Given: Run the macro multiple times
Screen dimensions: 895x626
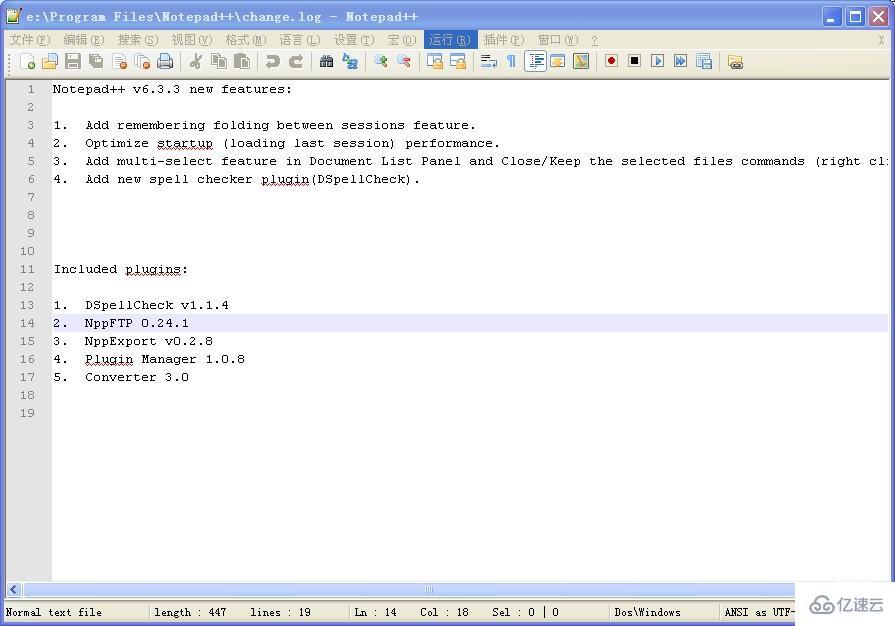Looking at the screenshot, I should coord(680,61).
